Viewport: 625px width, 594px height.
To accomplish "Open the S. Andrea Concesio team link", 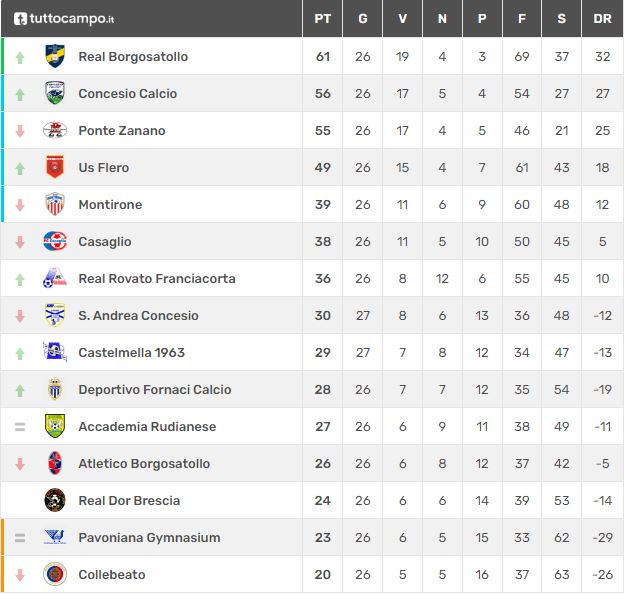I will (138, 315).
